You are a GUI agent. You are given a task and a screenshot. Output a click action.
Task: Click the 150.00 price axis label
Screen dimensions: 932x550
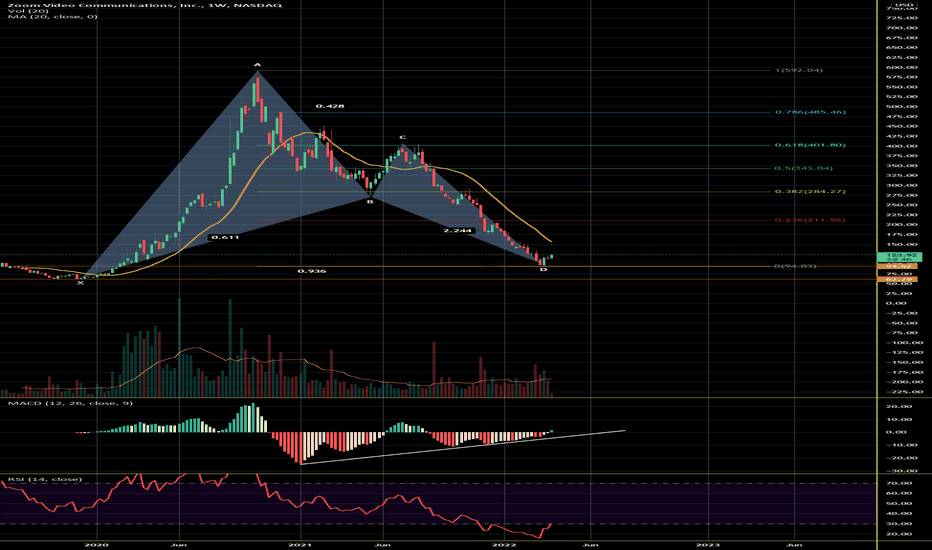[902, 244]
